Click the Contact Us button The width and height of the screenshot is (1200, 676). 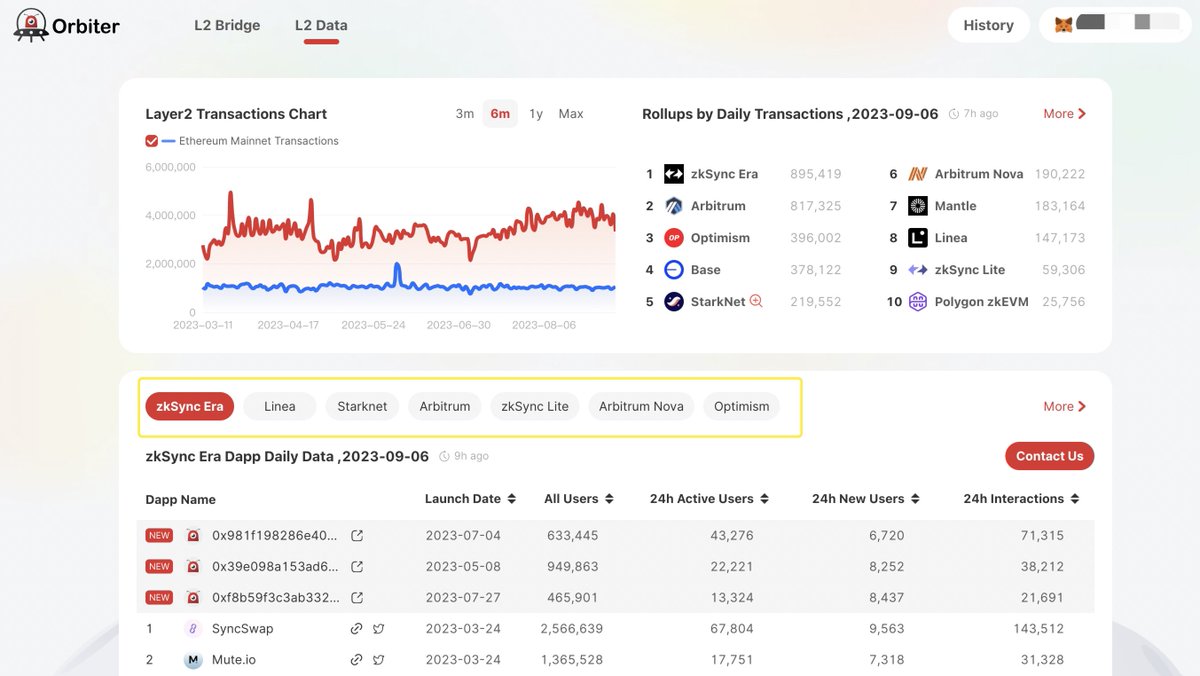pyautogui.click(x=1050, y=456)
